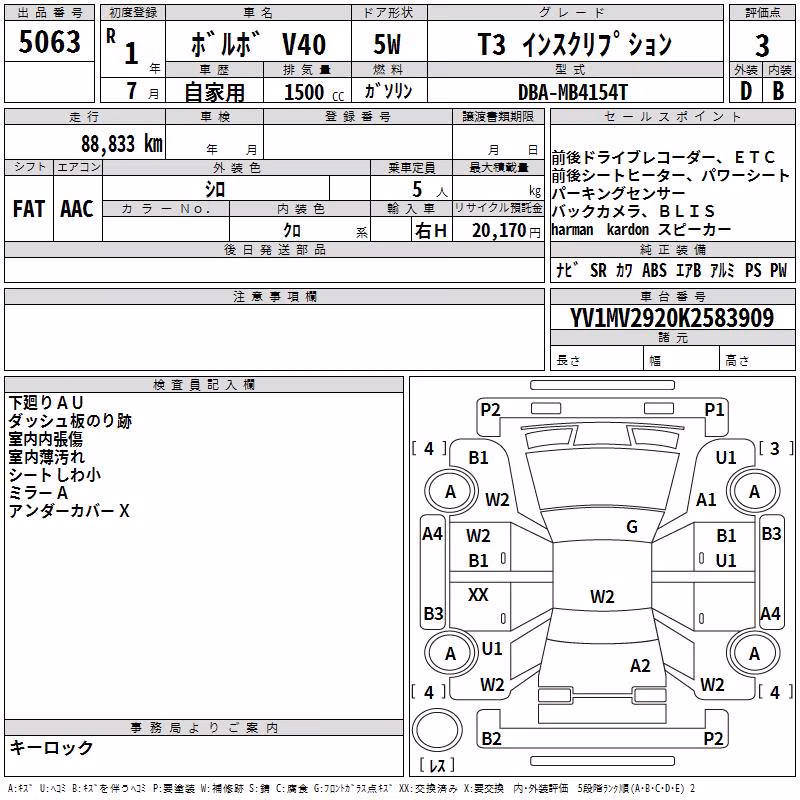
Task: Select the grade T3 インスクリプション
Action: coord(575,44)
